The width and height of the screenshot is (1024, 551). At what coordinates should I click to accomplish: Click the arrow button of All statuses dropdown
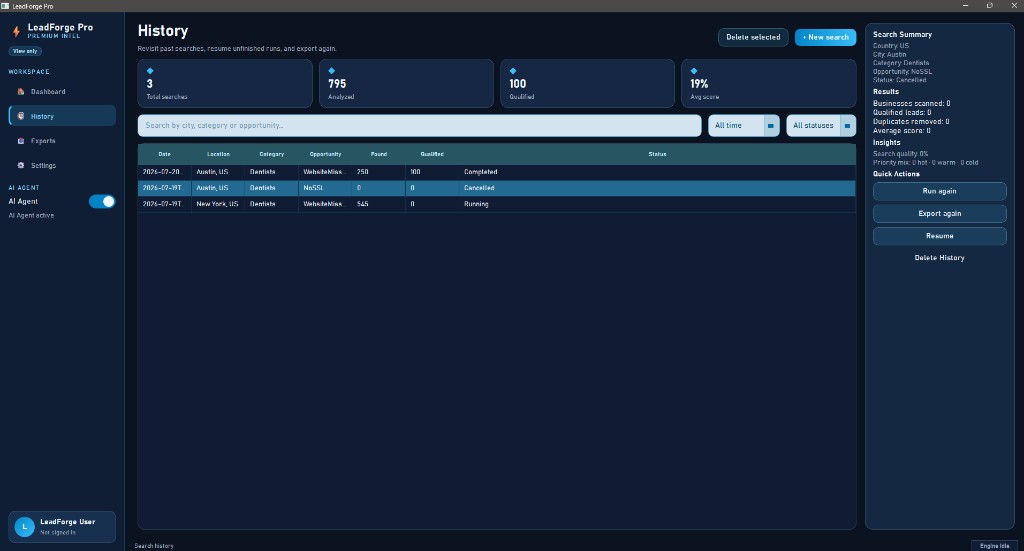[x=847, y=125]
